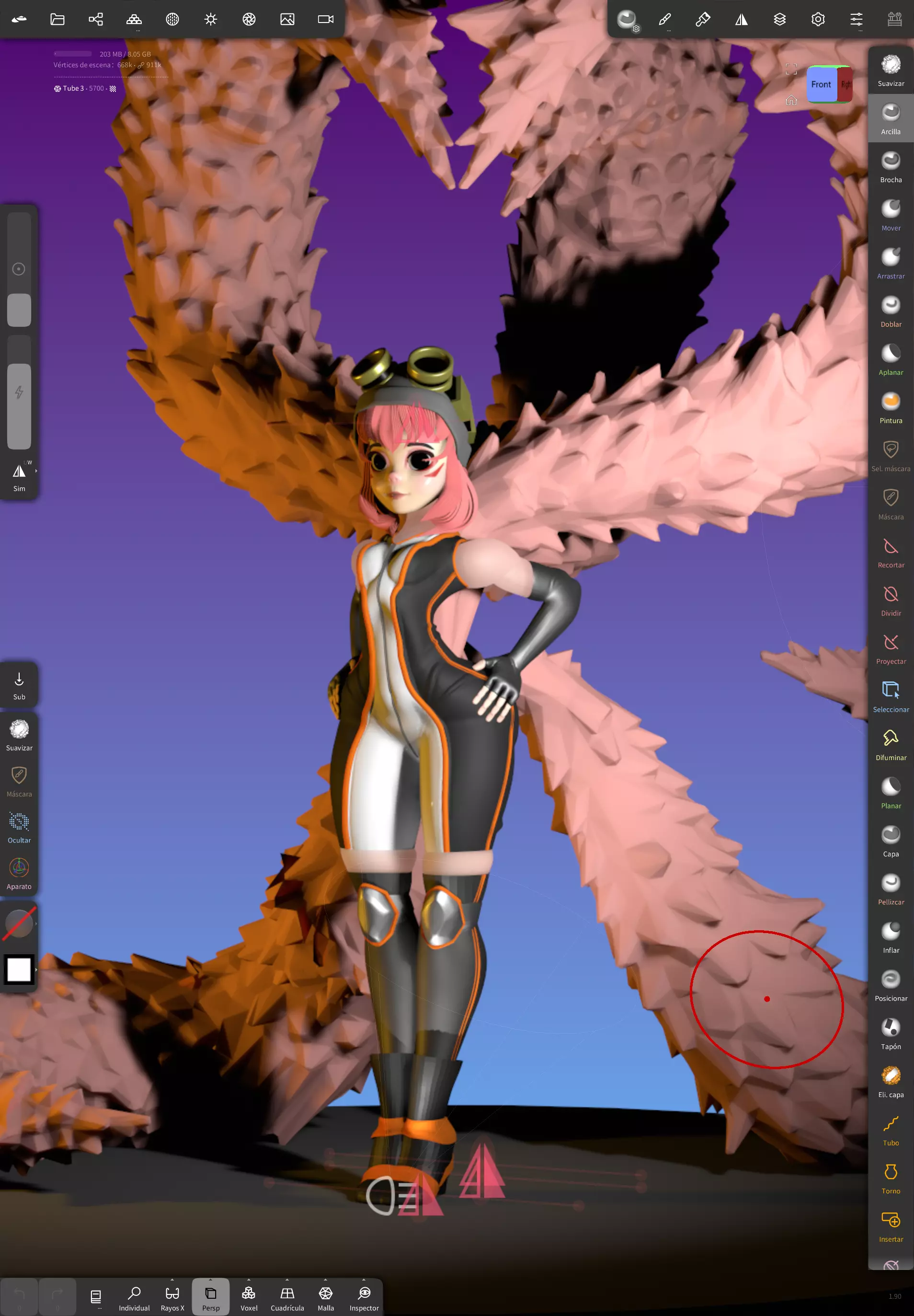Open the stroke pencil settings
Screen dimensions: 914x1316
coord(665,20)
